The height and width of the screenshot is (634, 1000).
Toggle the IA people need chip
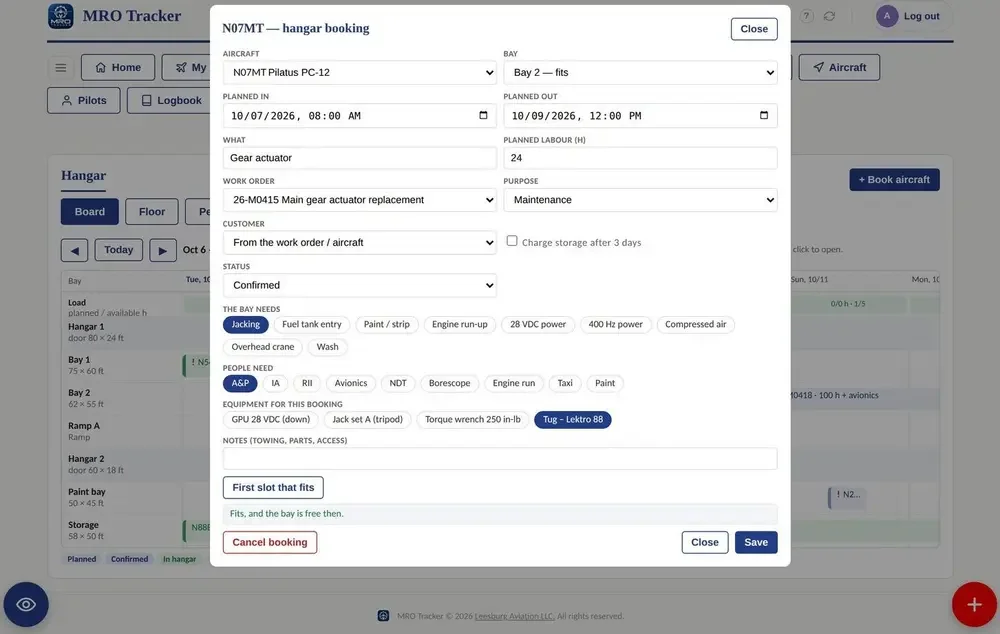[x=276, y=383]
